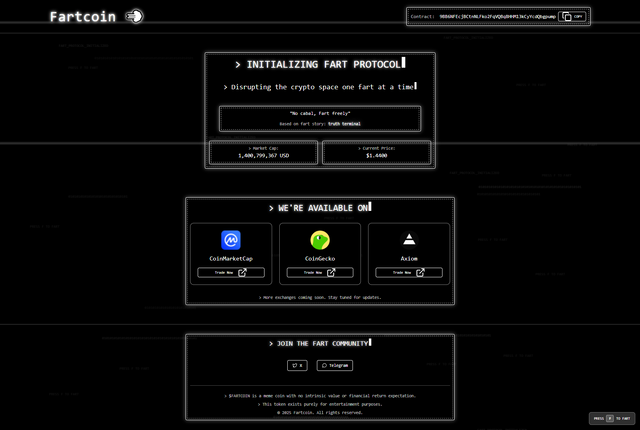Open the Telegram community button

point(335,366)
